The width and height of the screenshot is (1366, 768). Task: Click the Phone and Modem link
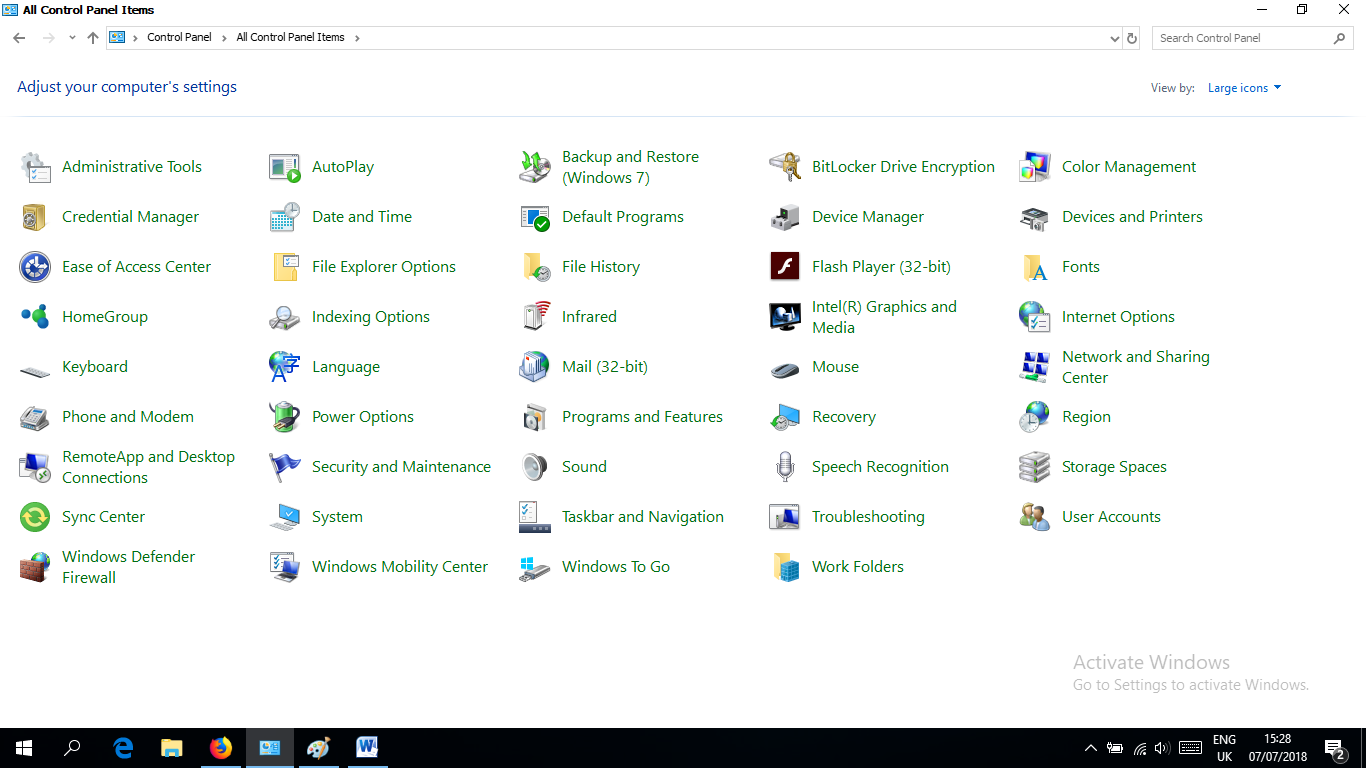[128, 417]
